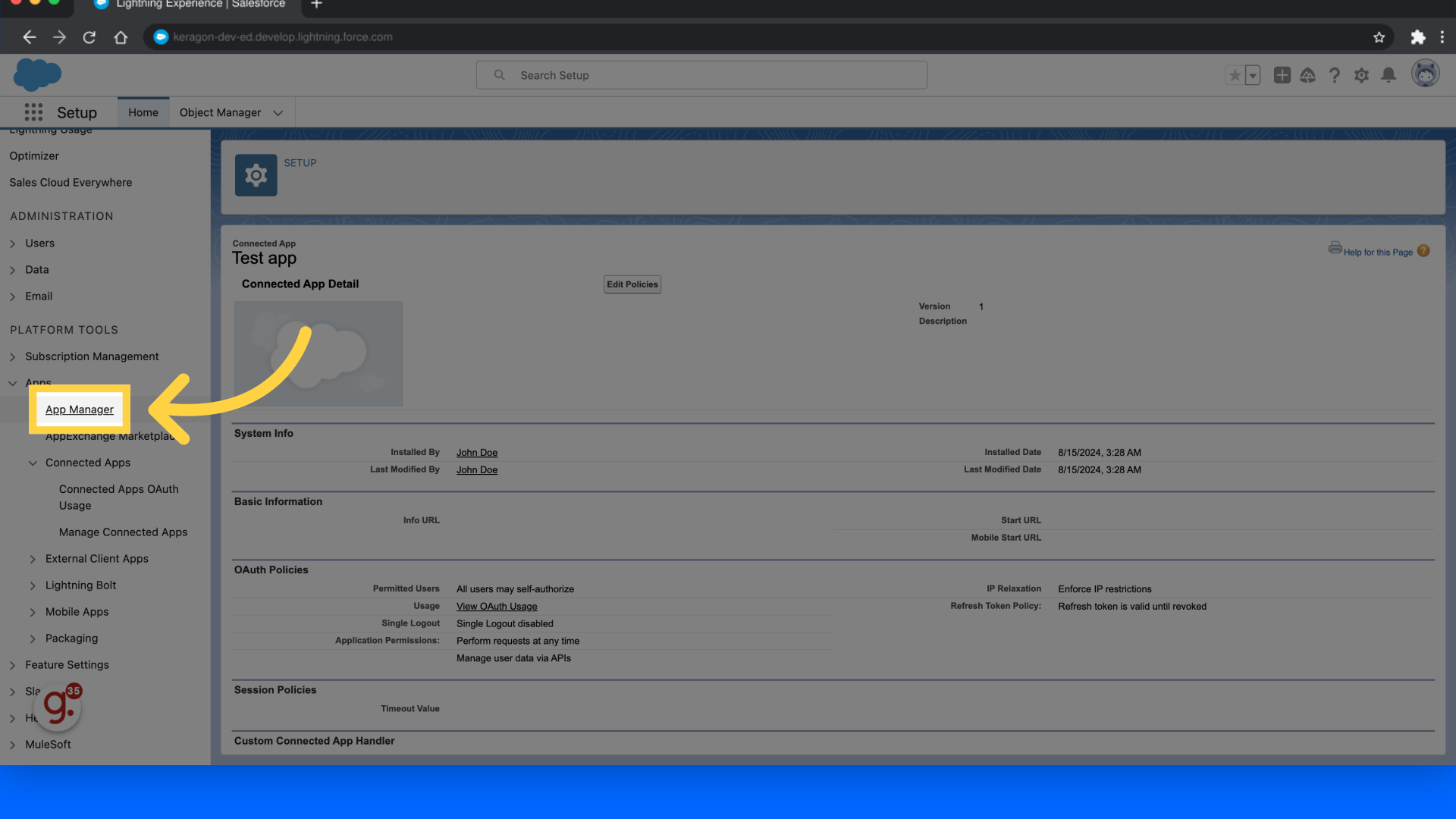Image resolution: width=1456 pixels, height=819 pixels.
Task: Open the help question mark icon
Action: point(1335,75)
